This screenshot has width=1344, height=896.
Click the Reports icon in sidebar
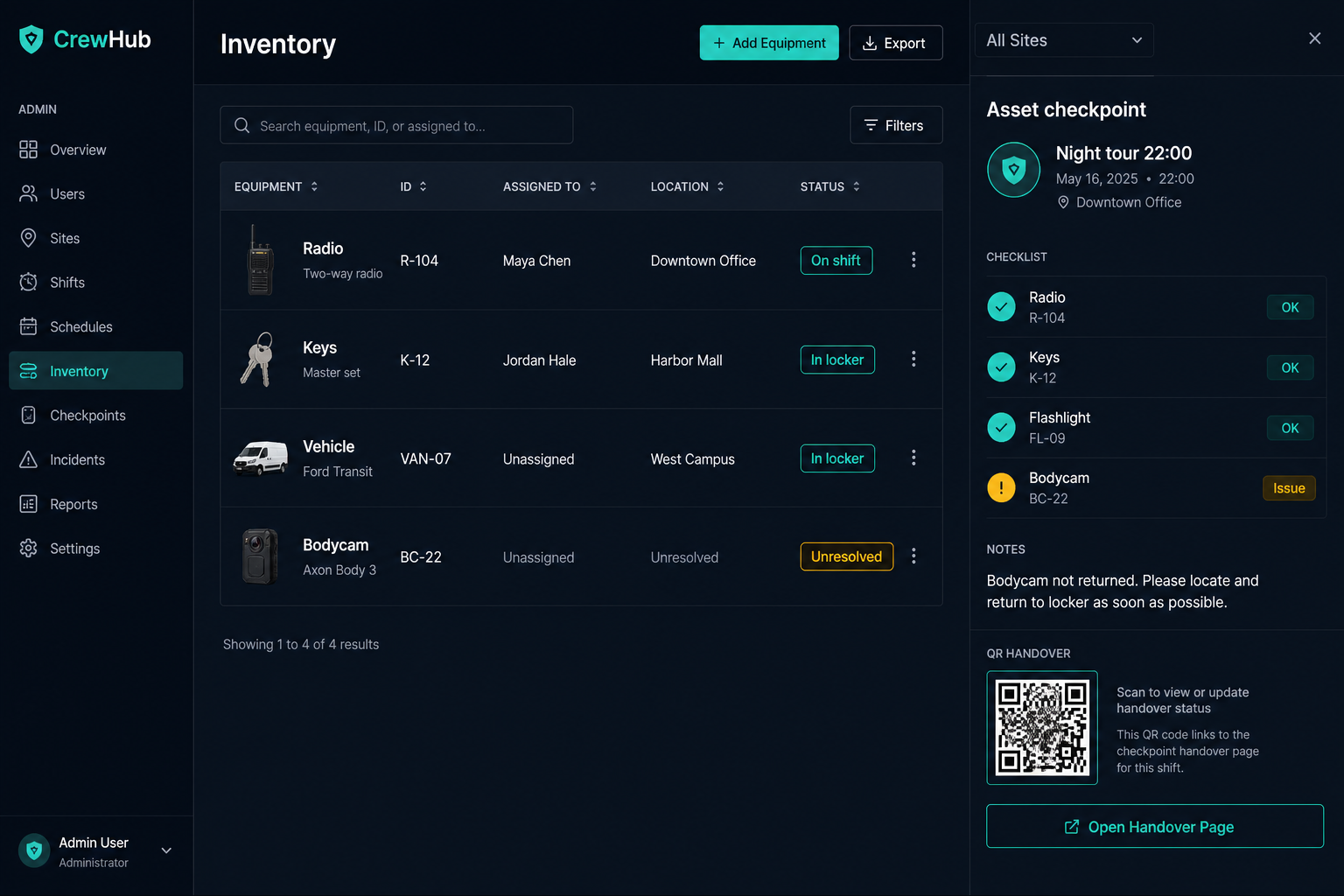coord(29,504)
